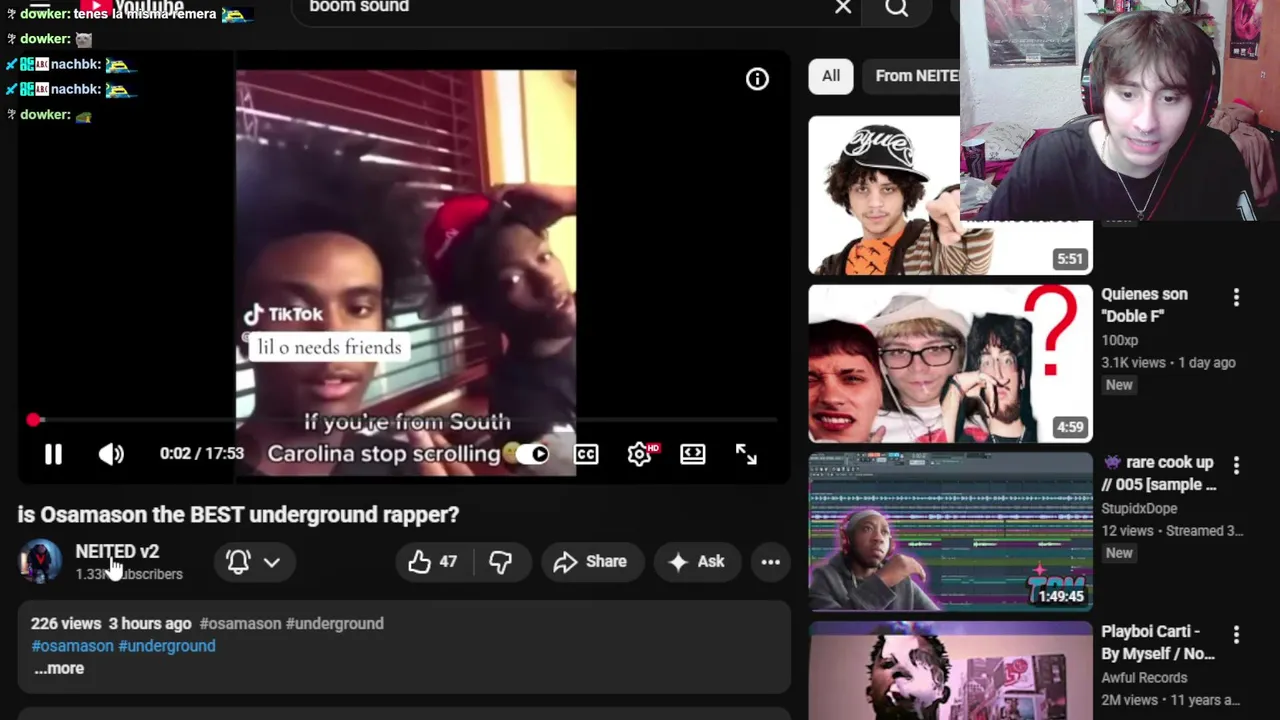Open the Ask AI button
The image size is (1280, 720).
(697, 562)
